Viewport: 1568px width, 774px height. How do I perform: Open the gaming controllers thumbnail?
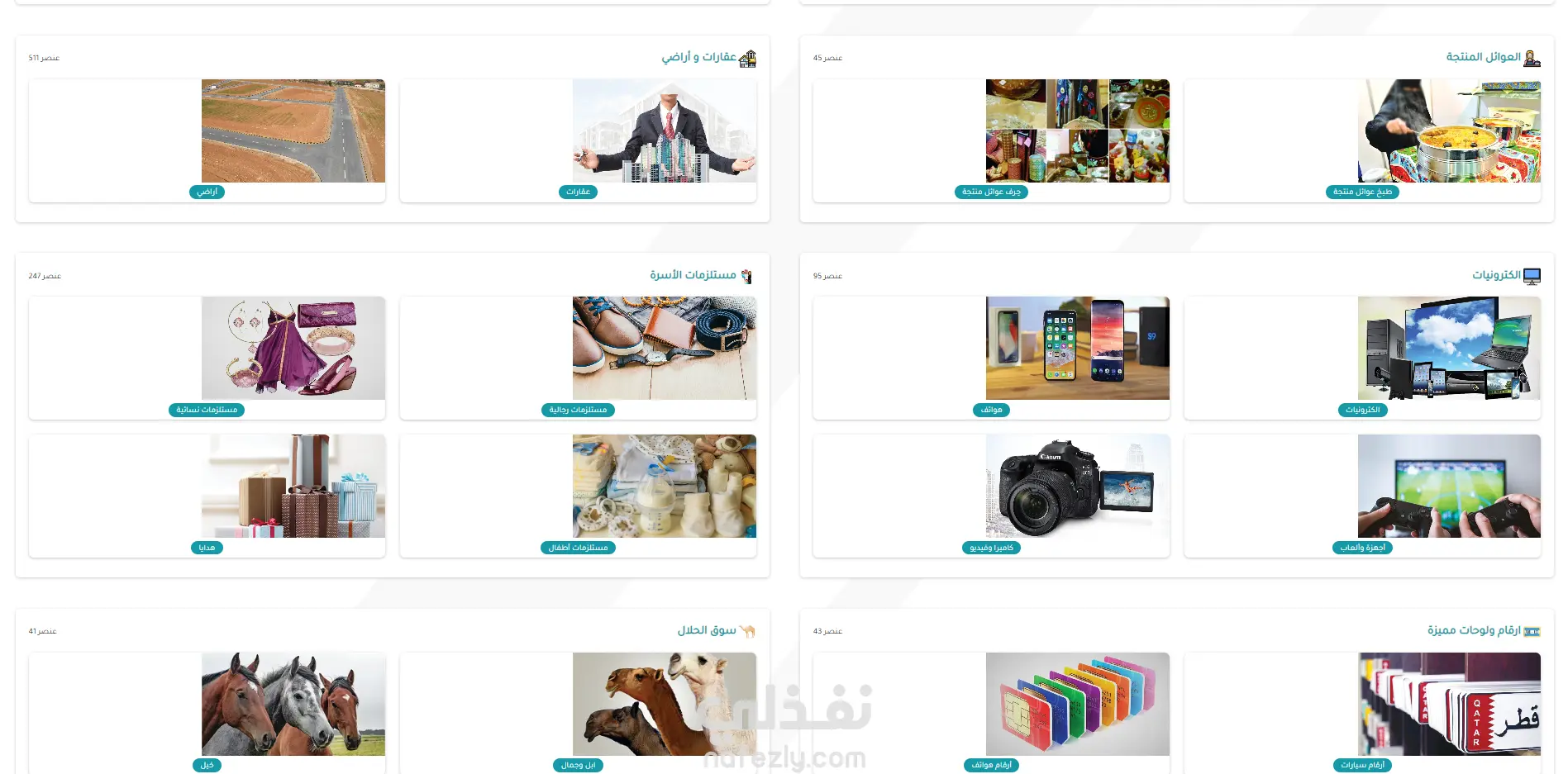1449,487
